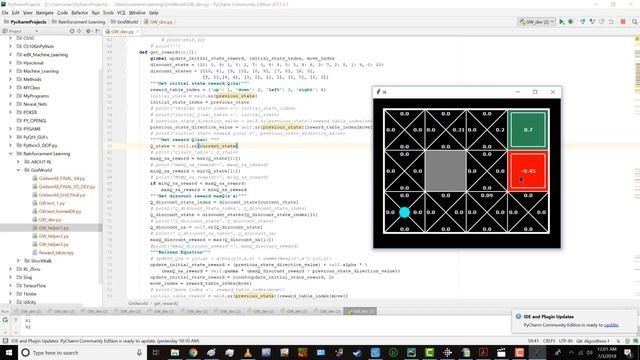Open the Project panel settings gear
Viewport: 640px width, 360px height.
click(88, 31)
